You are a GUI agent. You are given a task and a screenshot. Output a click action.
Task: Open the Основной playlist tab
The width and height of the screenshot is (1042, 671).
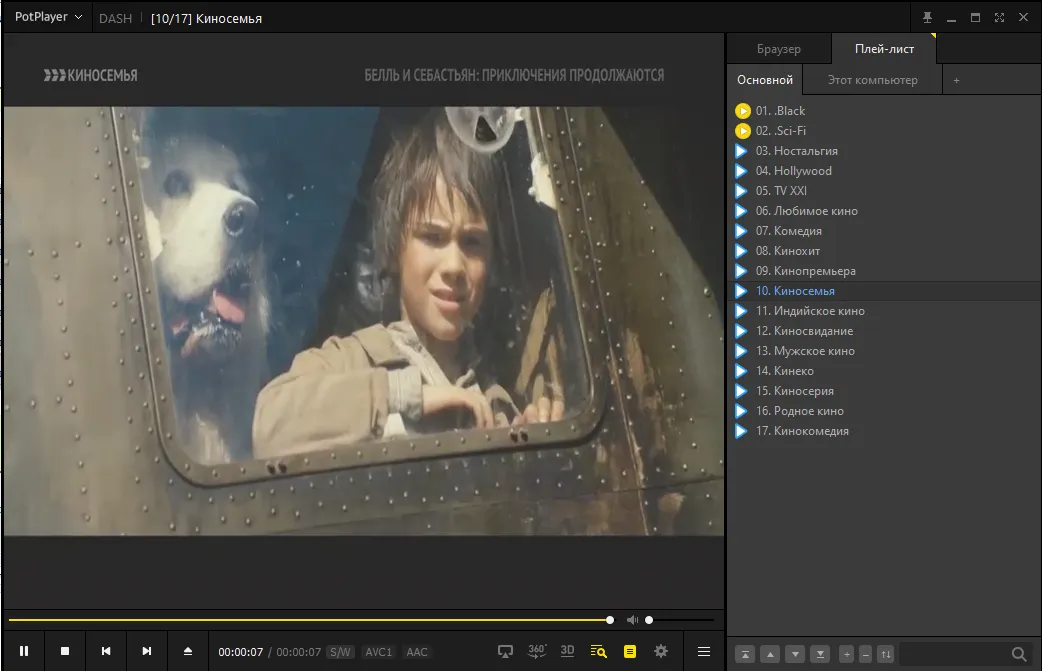coord(765,80)
